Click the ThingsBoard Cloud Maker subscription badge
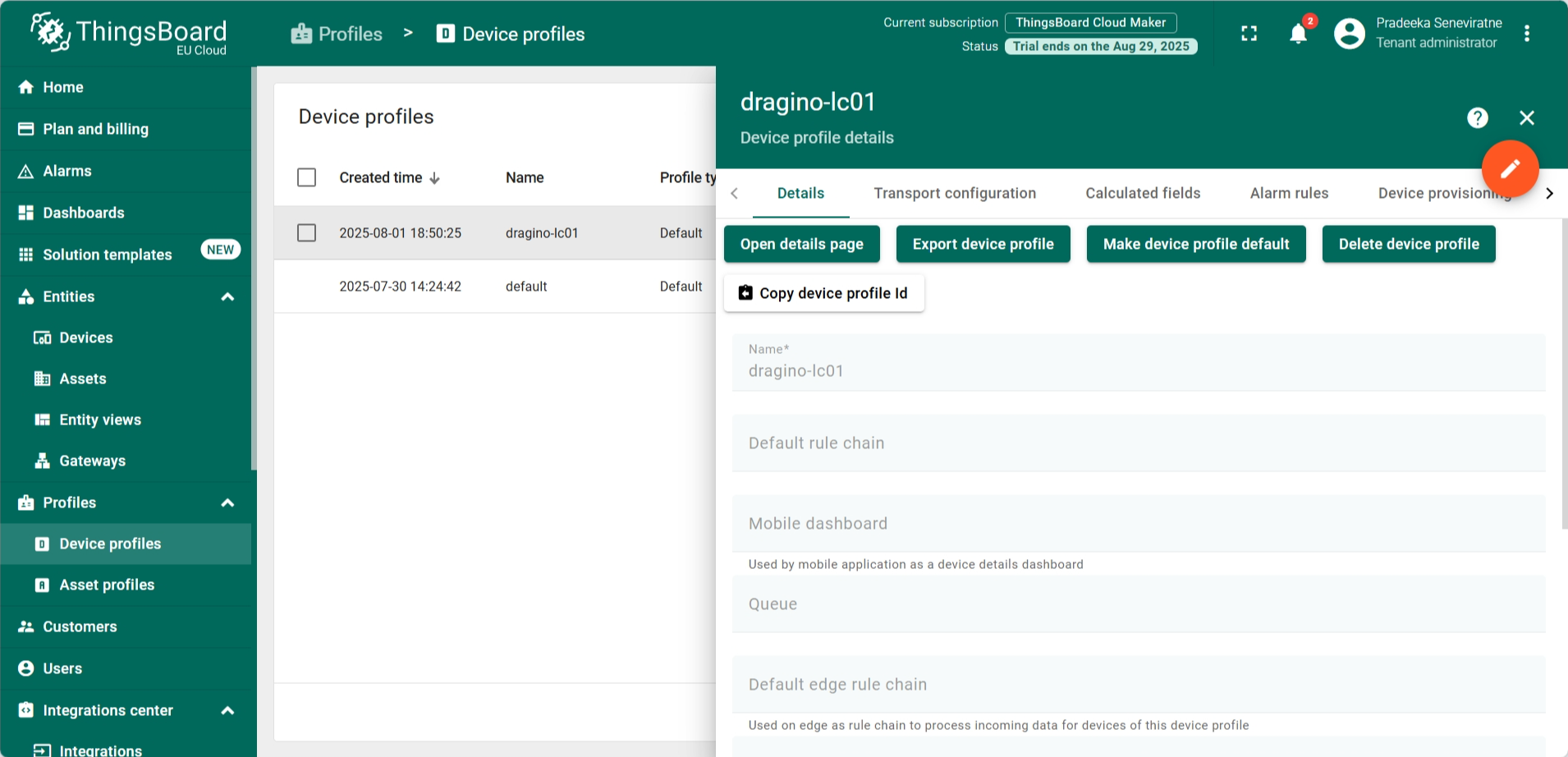The width and height of the screenshot is (1568, 757). pyautogui.click(x=1091, y=23)
